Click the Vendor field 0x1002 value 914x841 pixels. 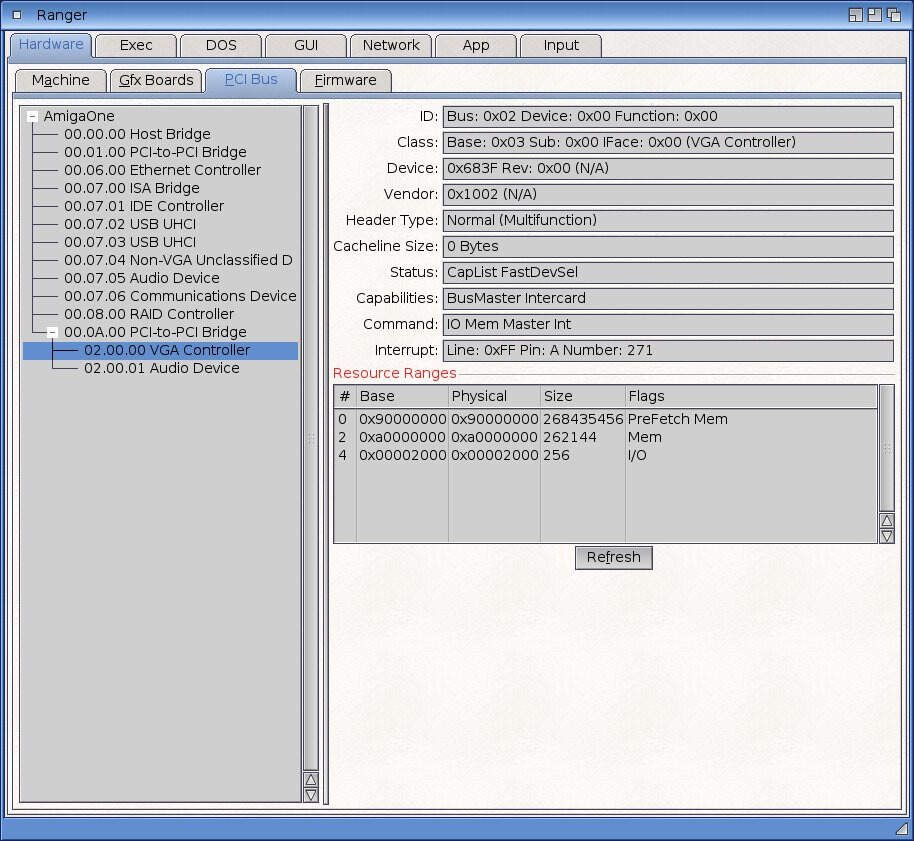[x=668, y=195]
